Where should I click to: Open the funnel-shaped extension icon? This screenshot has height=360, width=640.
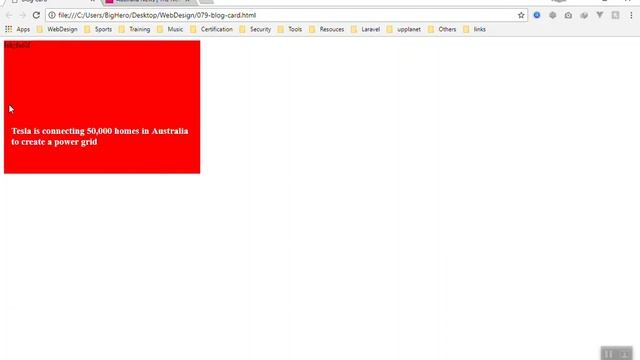click(600, 15)
